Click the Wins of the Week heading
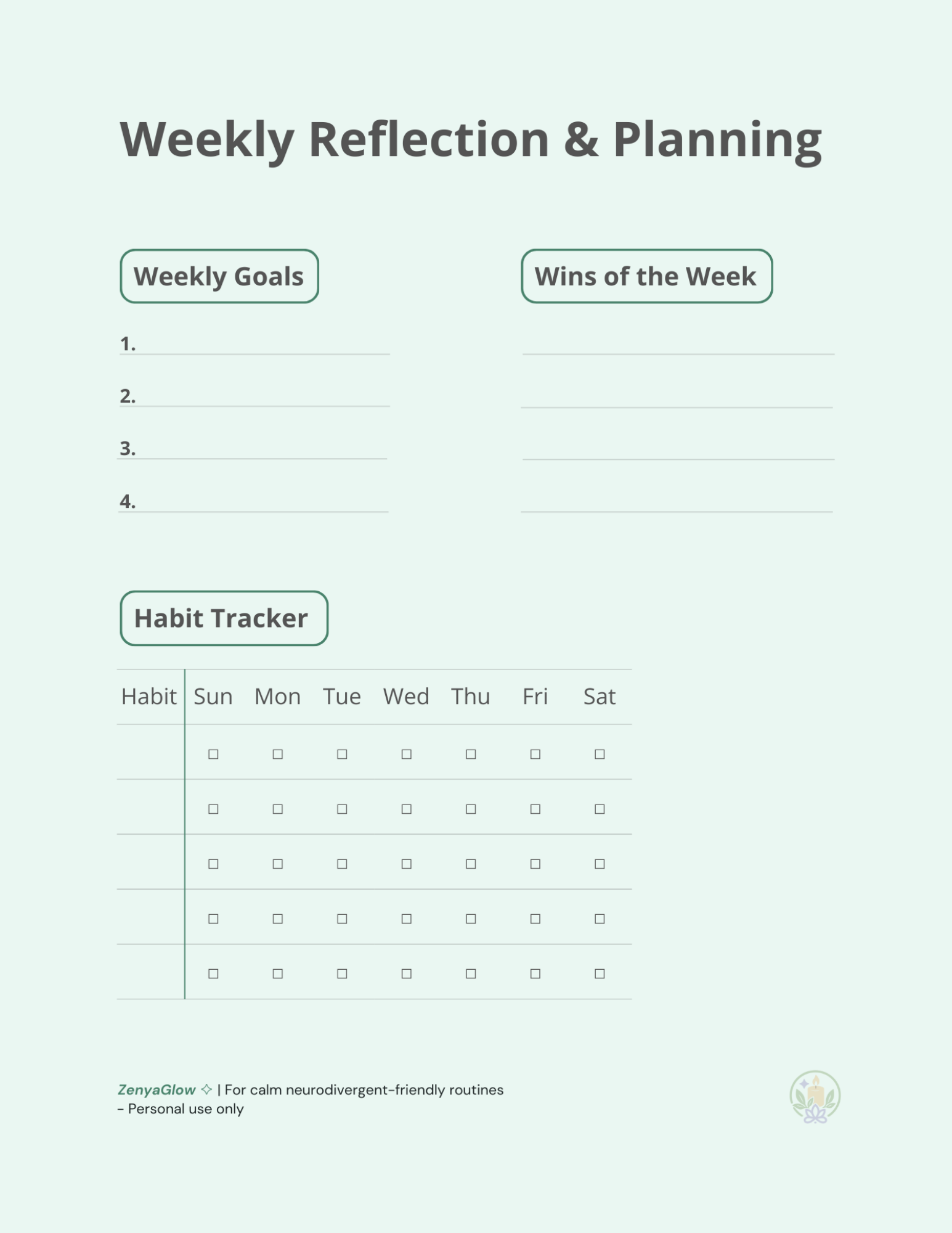The width and height of the screenshot is (952, 1233). [646, 276]
